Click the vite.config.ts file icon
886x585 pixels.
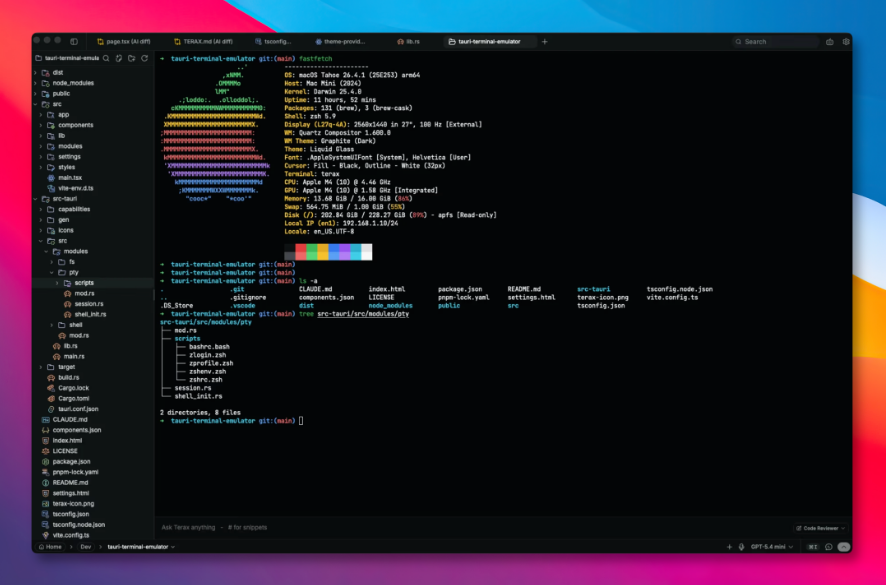tap(46, 535)
